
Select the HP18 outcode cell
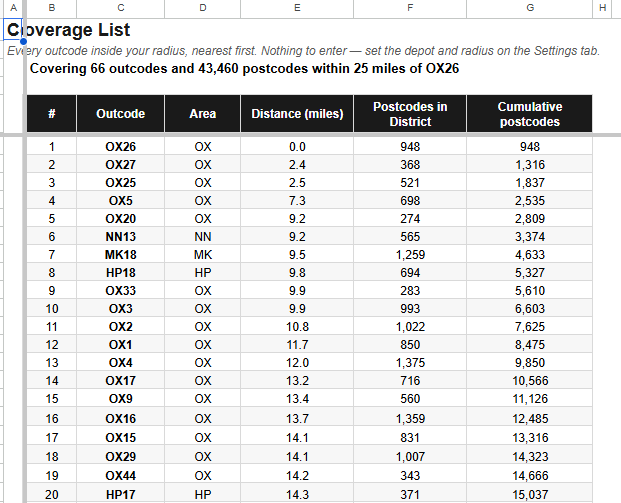(120, 272)
